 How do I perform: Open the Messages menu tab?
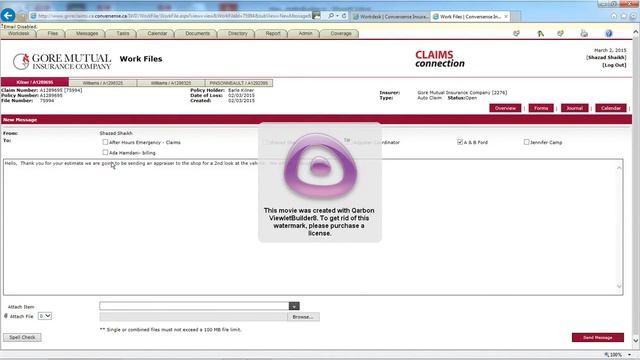pyautogui.click(x=87, y=33)
